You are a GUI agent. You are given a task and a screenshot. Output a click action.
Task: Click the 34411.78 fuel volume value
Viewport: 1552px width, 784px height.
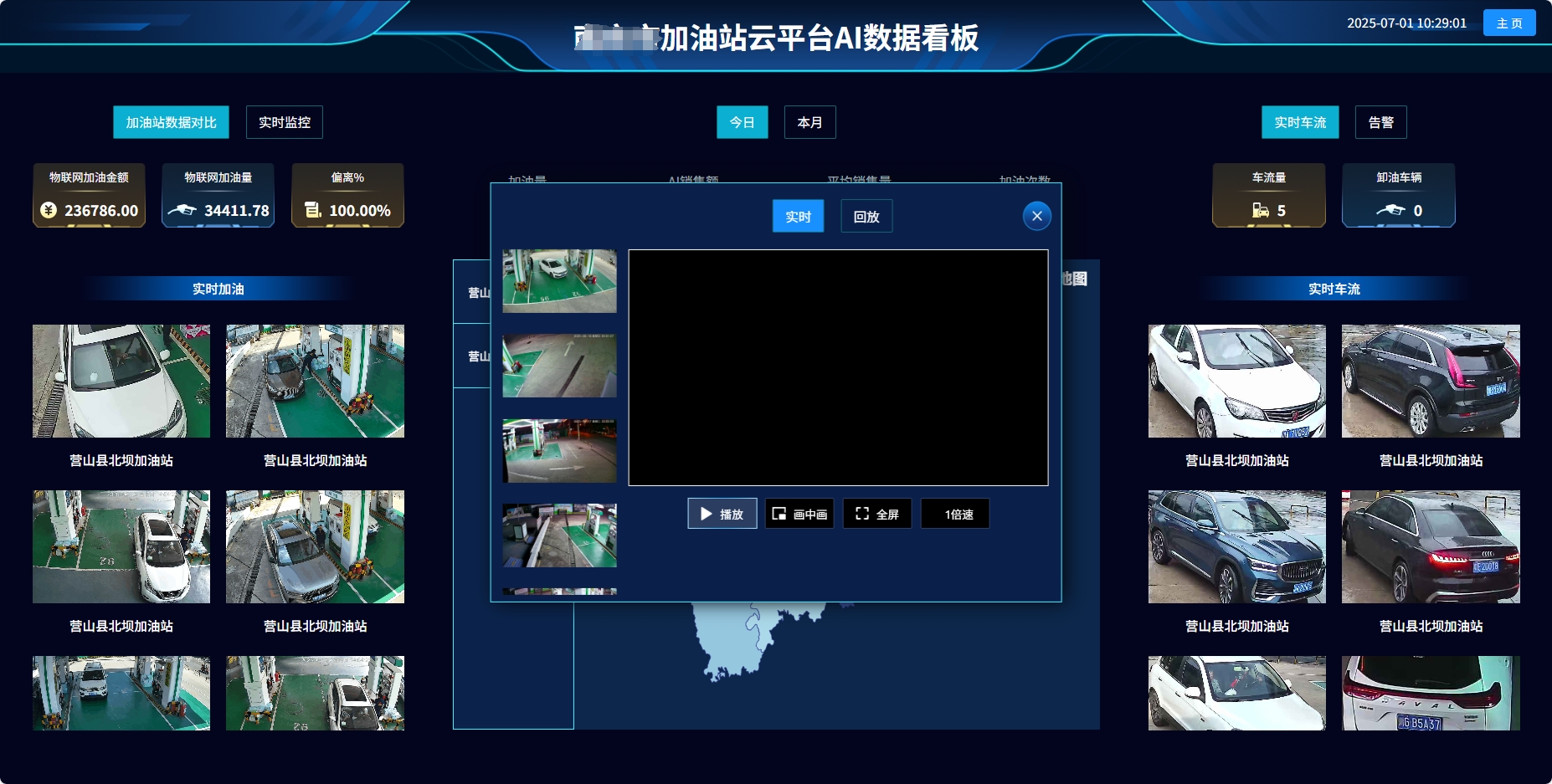click(x=237, y=211)
